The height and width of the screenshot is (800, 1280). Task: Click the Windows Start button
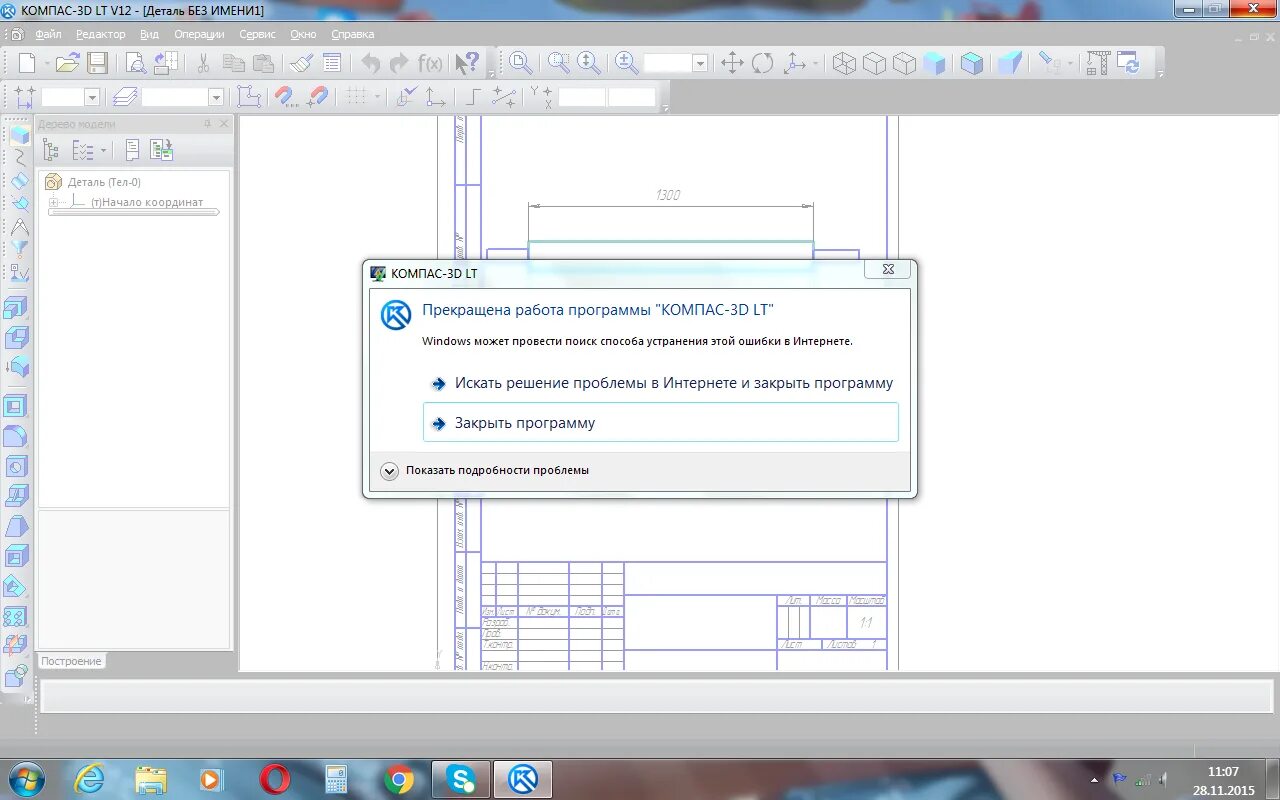click(x=26, y=779)
